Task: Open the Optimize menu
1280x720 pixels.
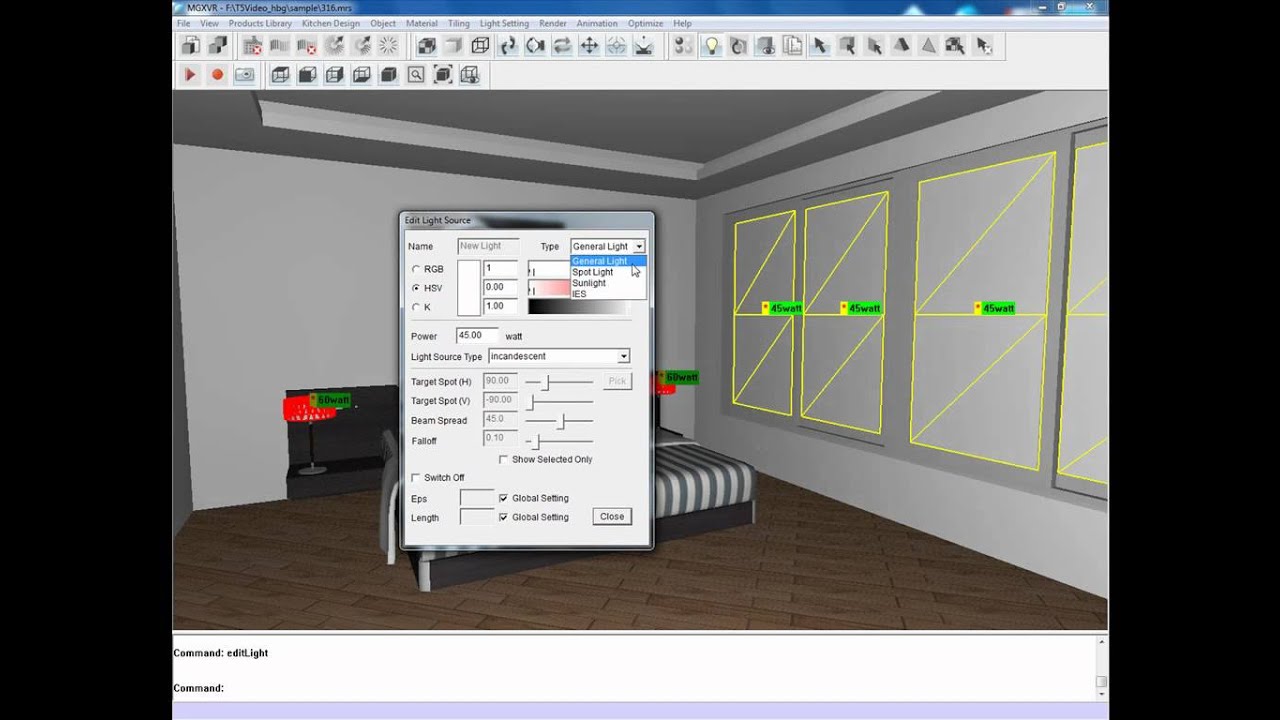Action: (645, 23)
